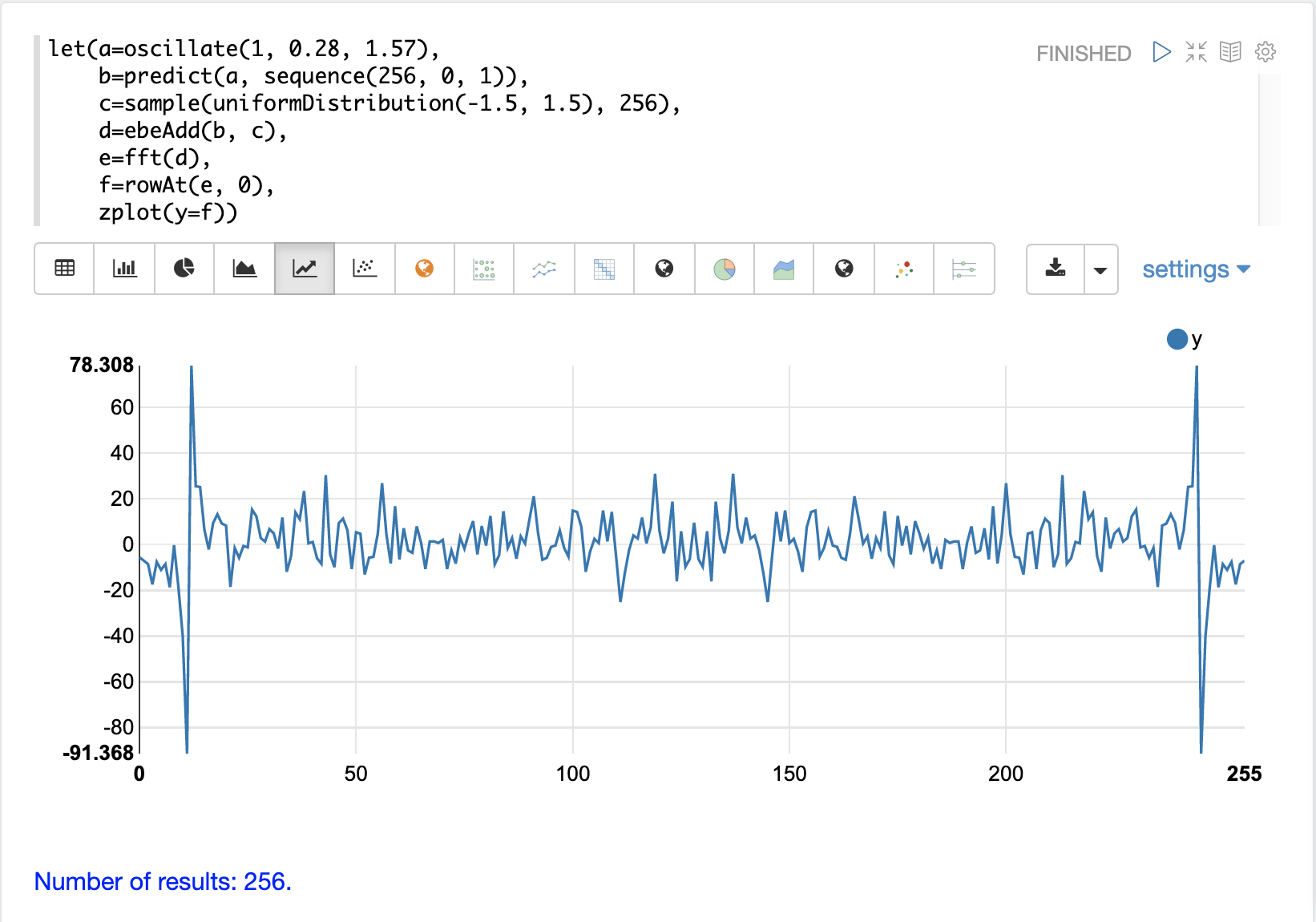Click into the code editor at zplot line
This screenshot has height=922, width=1316.
168,212
